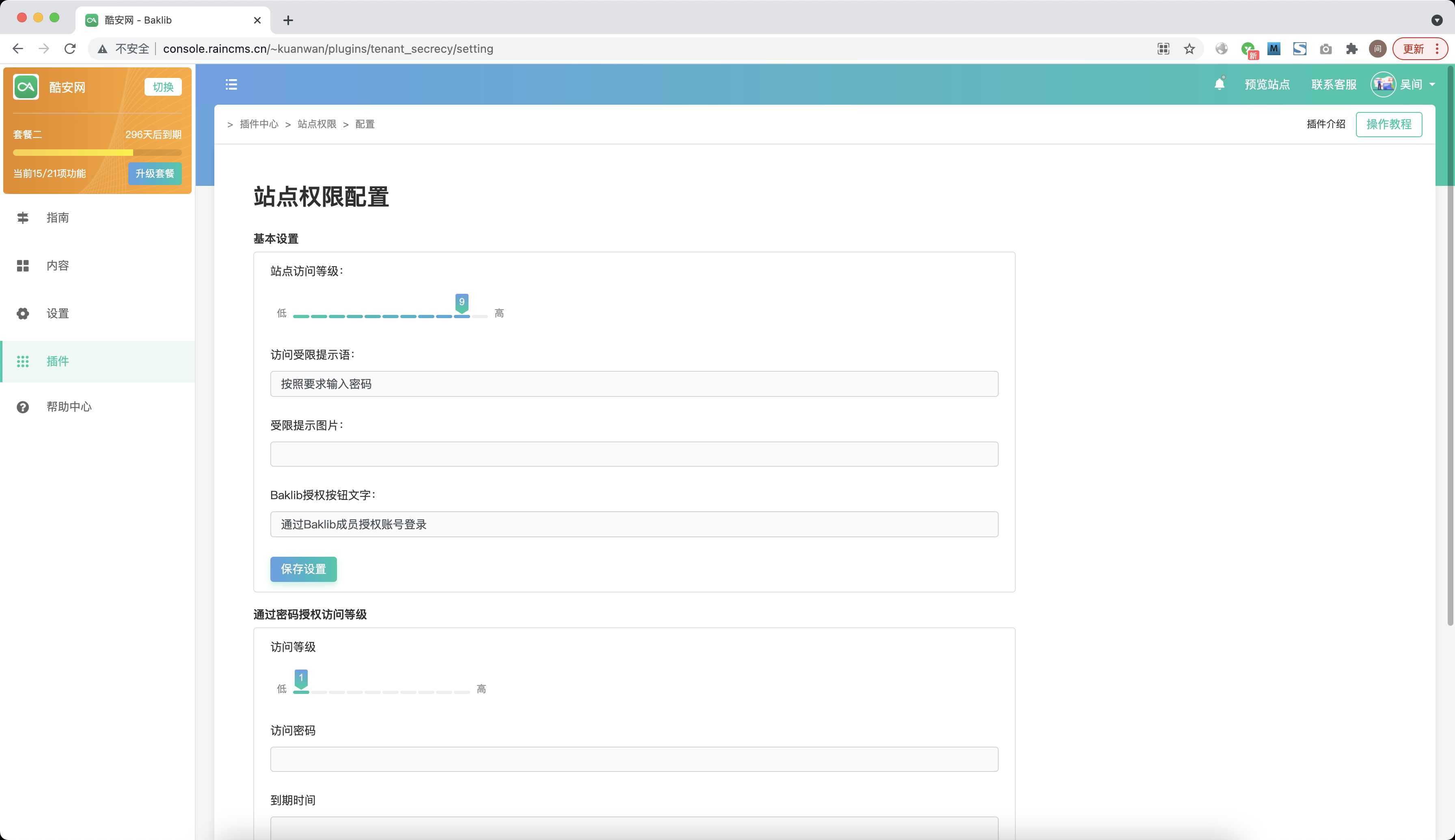Image resolution: width=1455 pixels, height=840 pixels.
Task: Click the 内容 grid icon
Action: coord(22,265)
